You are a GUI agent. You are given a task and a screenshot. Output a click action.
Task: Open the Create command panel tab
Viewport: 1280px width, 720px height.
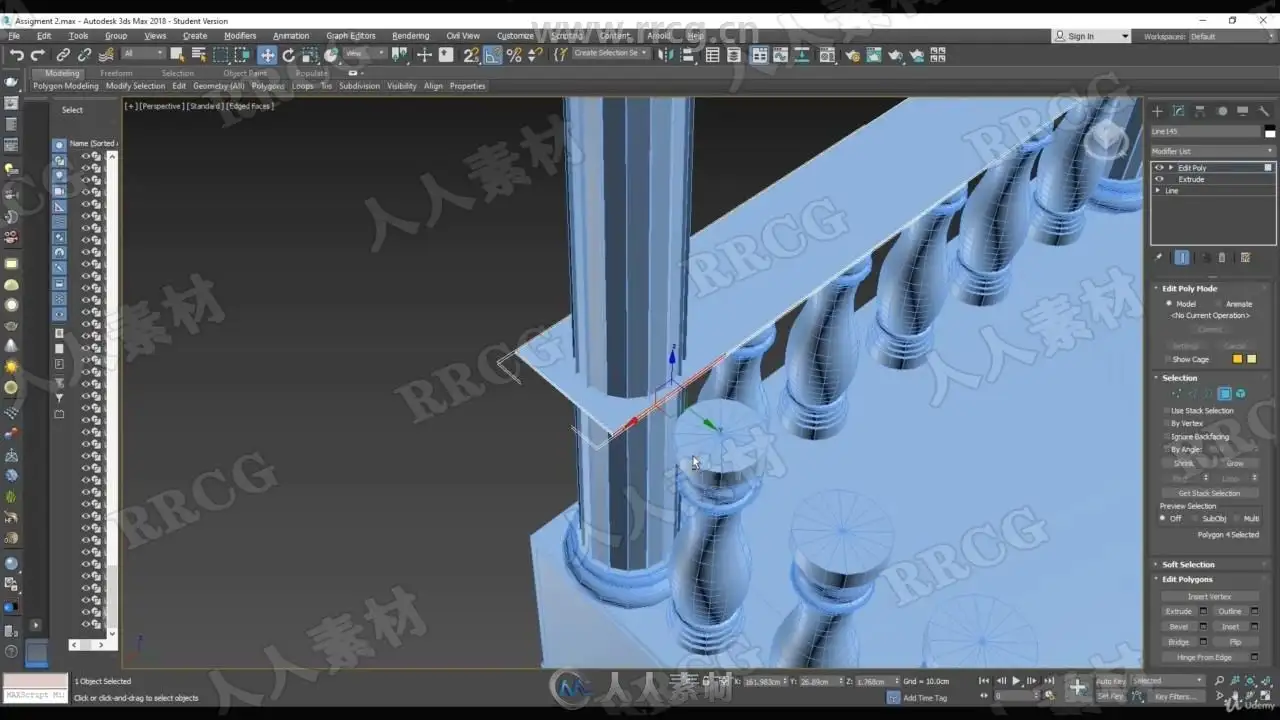(1158, 111)
